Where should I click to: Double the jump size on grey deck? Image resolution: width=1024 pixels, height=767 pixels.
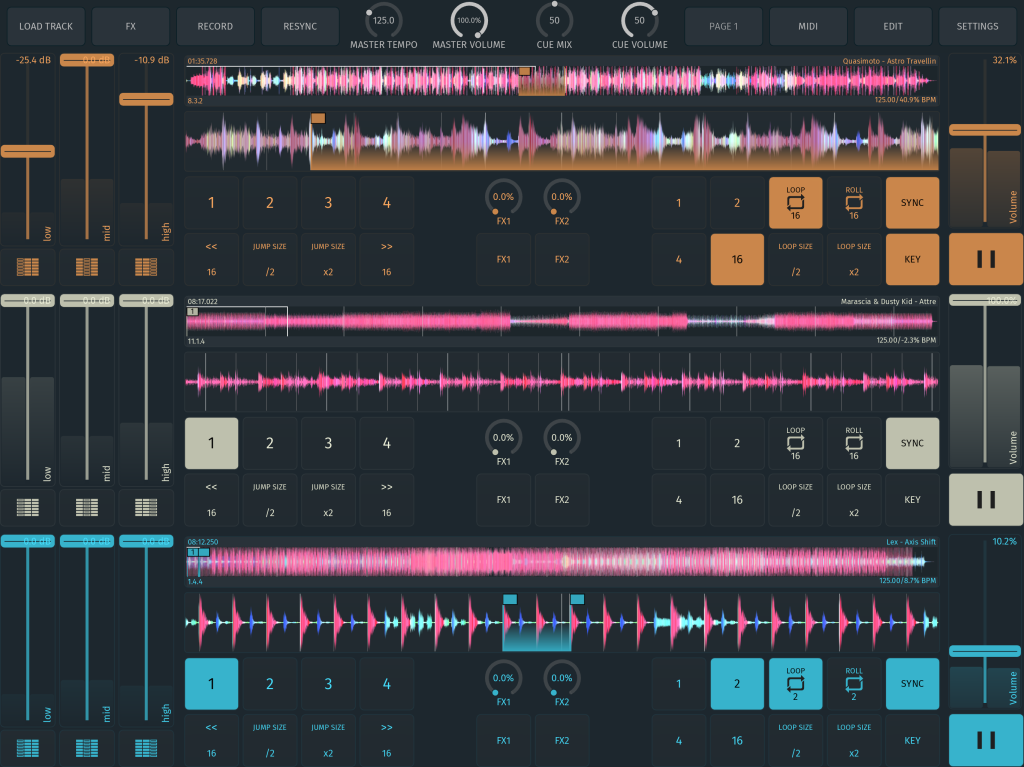(328, 500)
